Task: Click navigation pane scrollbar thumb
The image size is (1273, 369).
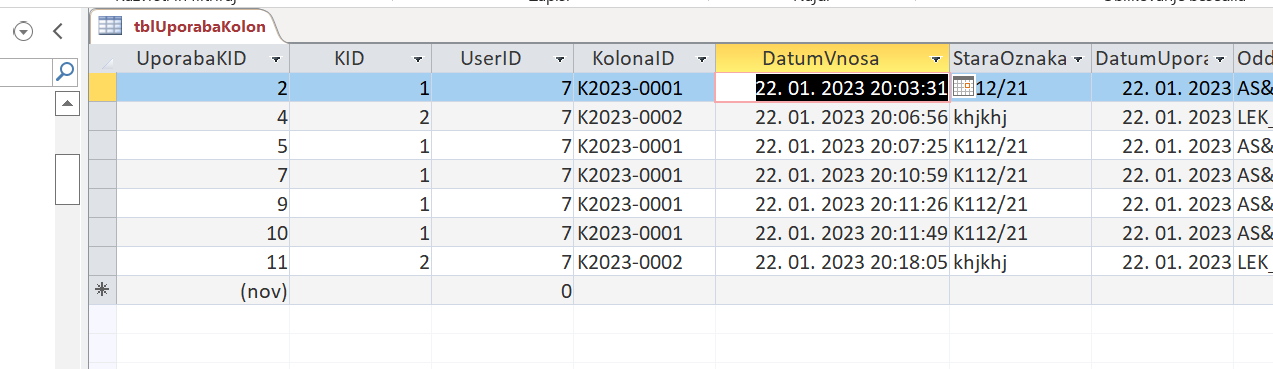Action: click(67, 178)
